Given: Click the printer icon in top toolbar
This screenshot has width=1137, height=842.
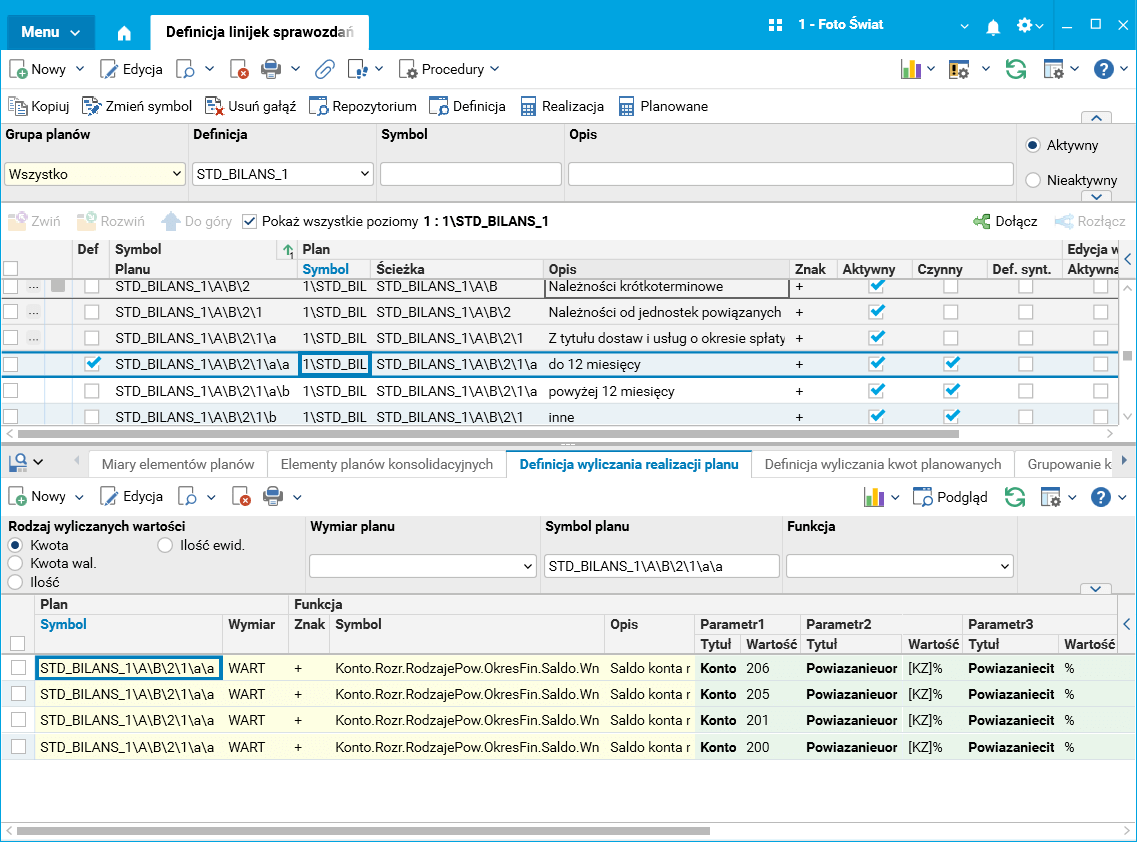Looking at the screenshot, I should 271,69.
